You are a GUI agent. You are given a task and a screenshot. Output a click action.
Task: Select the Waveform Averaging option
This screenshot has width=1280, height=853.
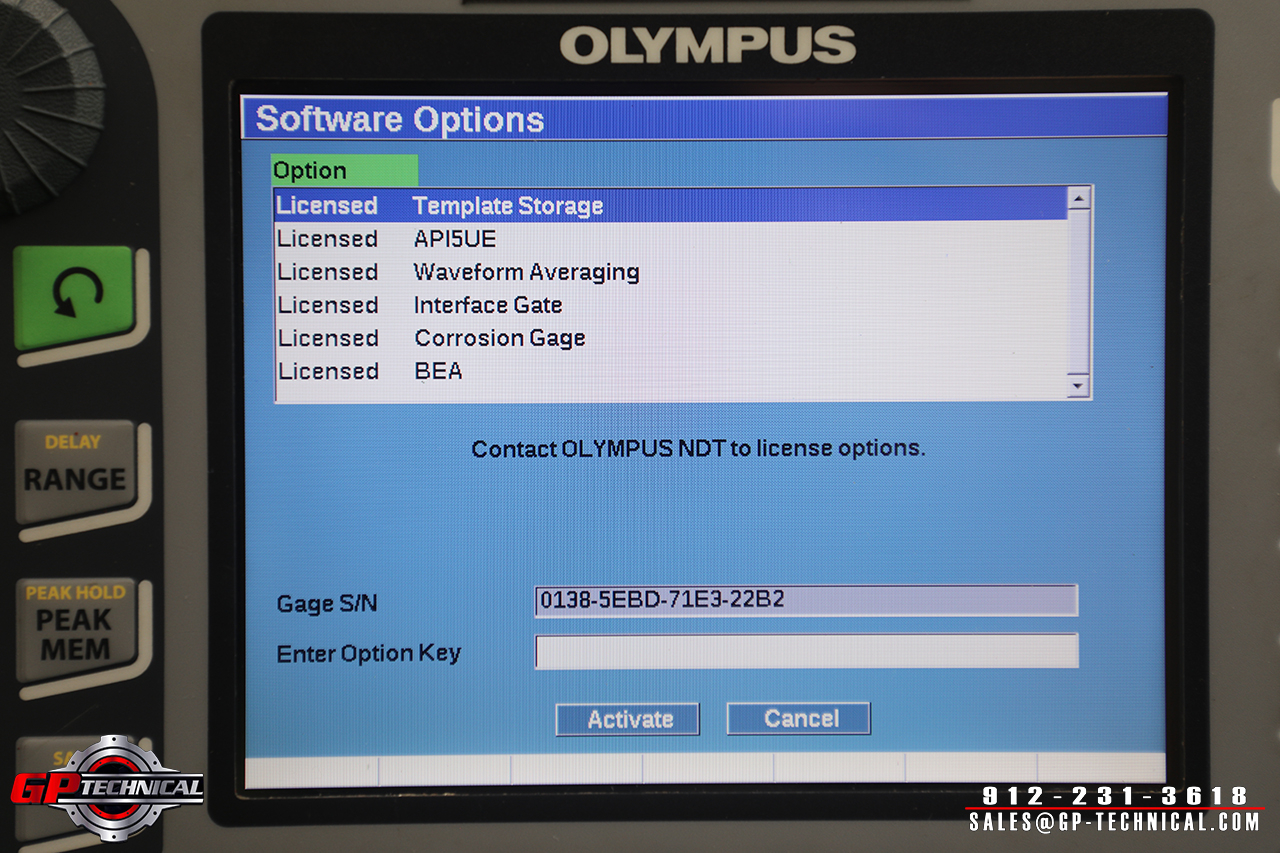[x=670, y=272]
